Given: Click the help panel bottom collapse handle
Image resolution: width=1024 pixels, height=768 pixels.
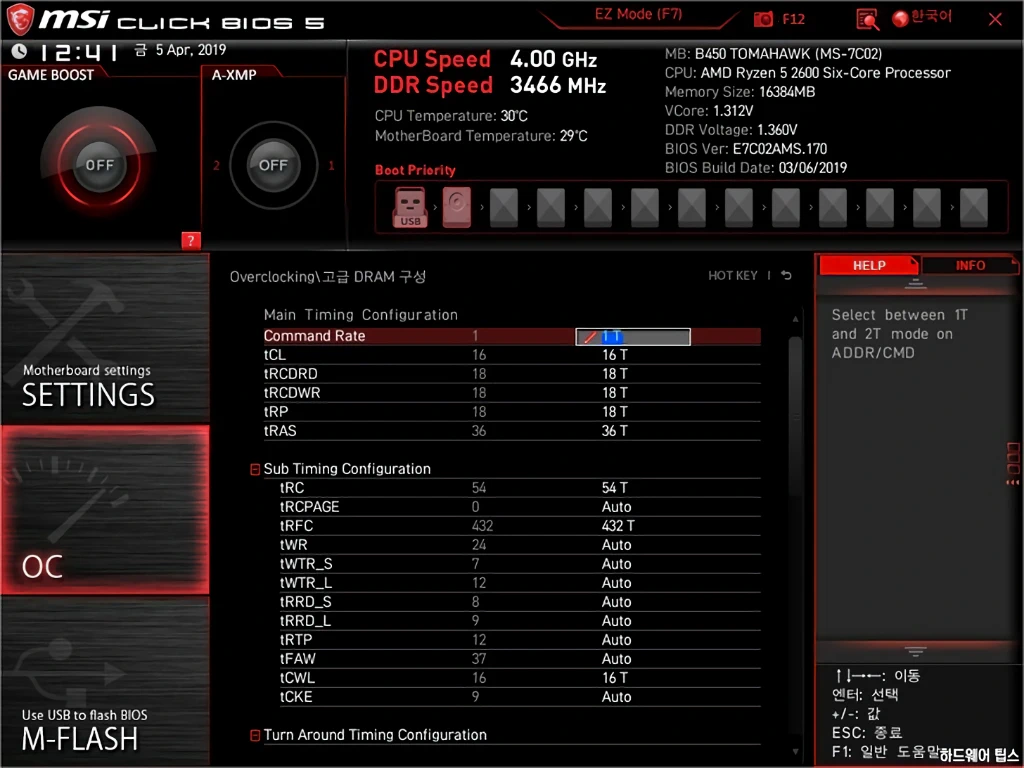Looking at the screenshot, I should coord(915,651).
